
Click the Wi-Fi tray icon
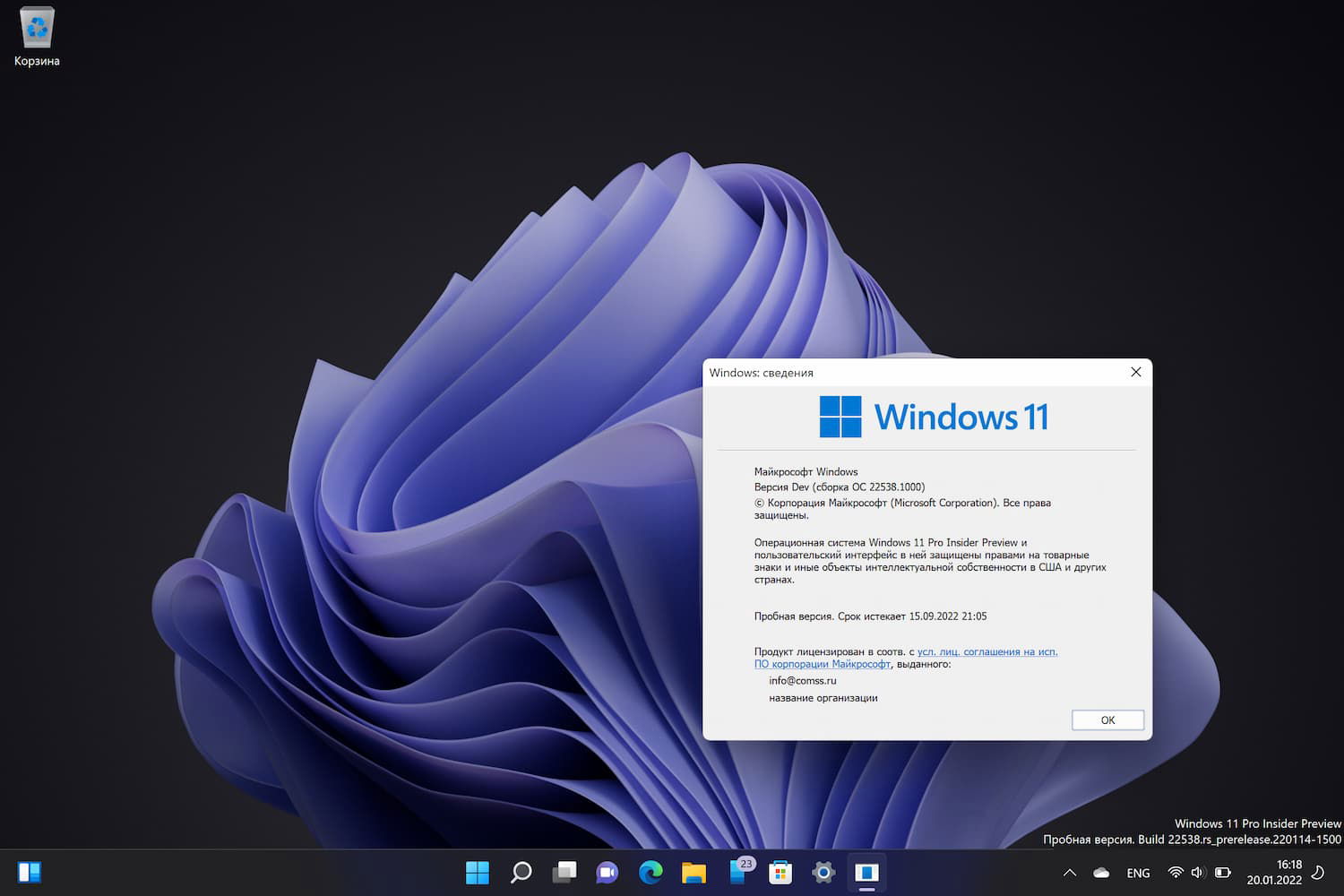(1176, 872)
